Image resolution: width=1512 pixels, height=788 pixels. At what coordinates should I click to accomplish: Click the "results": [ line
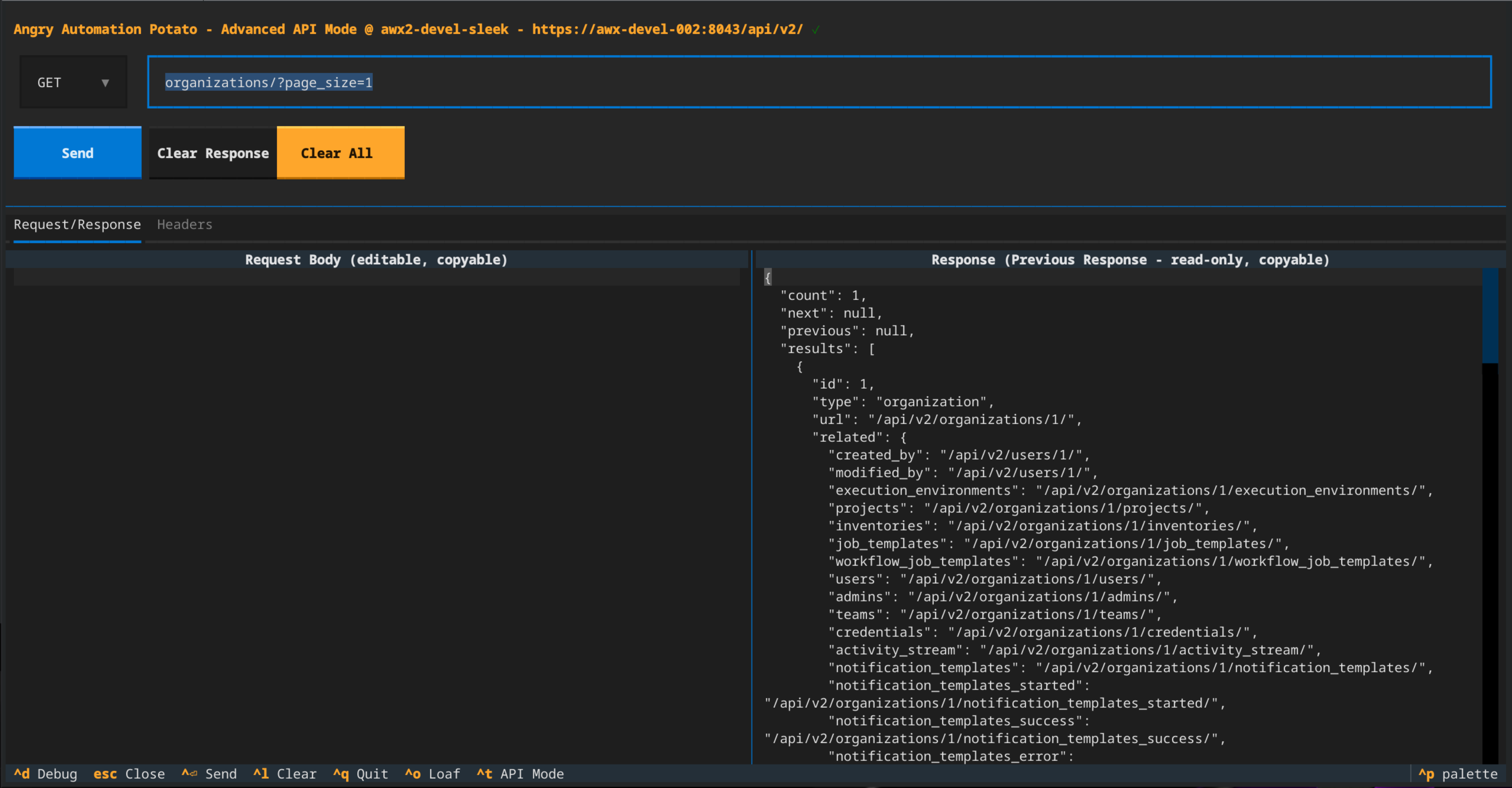click(827, 348)
